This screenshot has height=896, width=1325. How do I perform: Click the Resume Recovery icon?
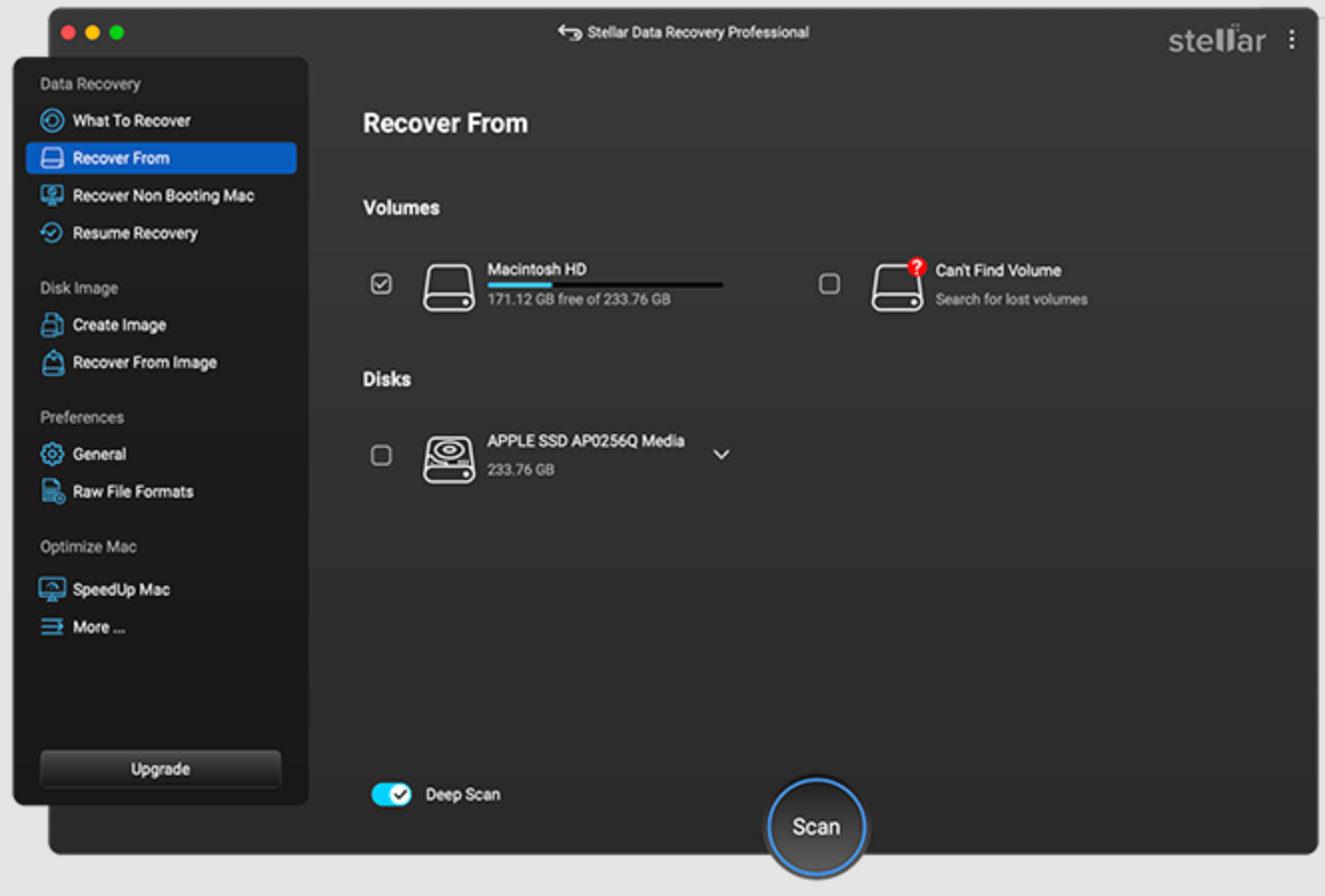point(54,232)
